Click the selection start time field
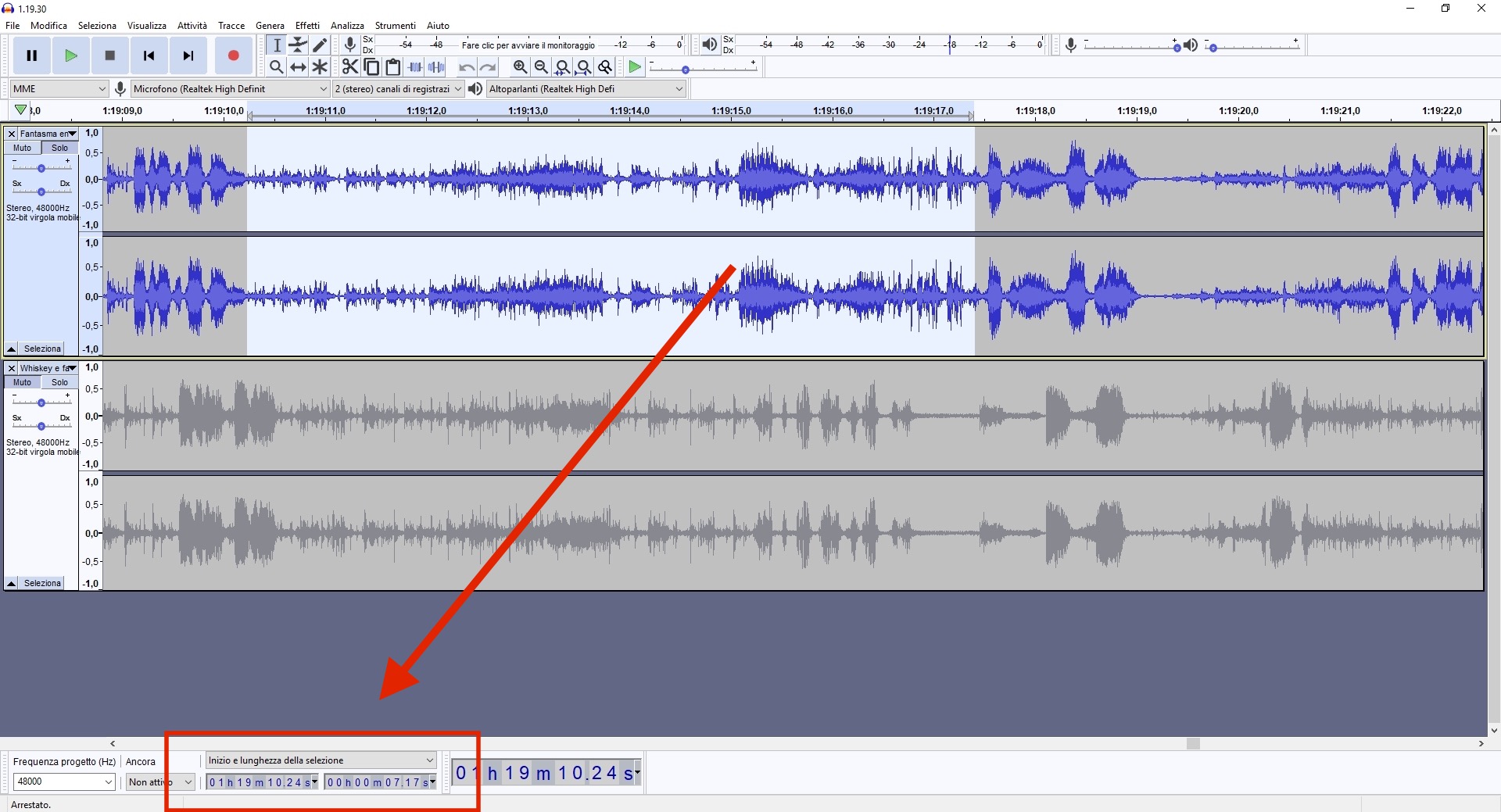The image size is (1501, 812). tap(258, 782)
